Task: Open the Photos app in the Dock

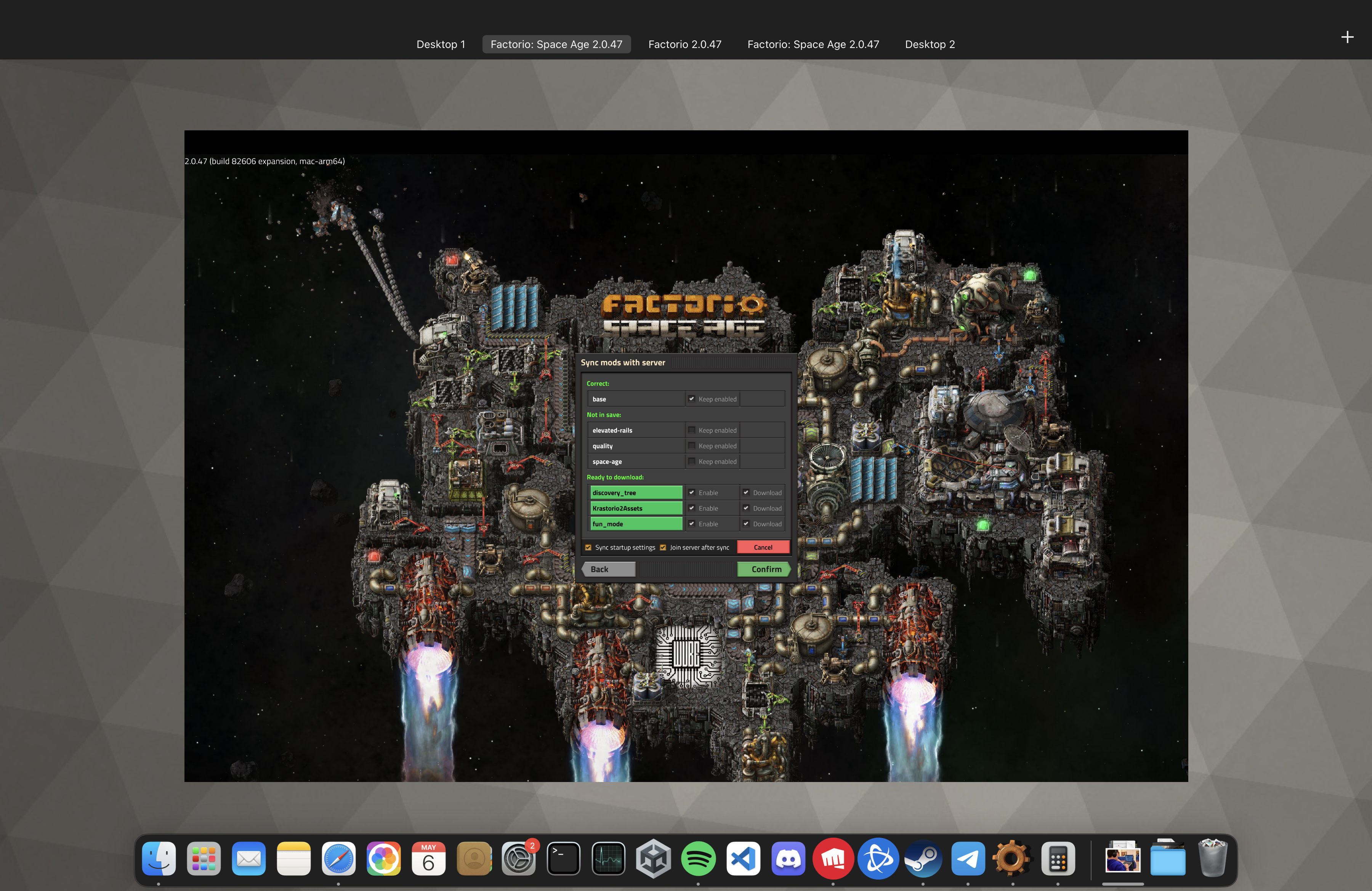Action: [x=383, y=858]
